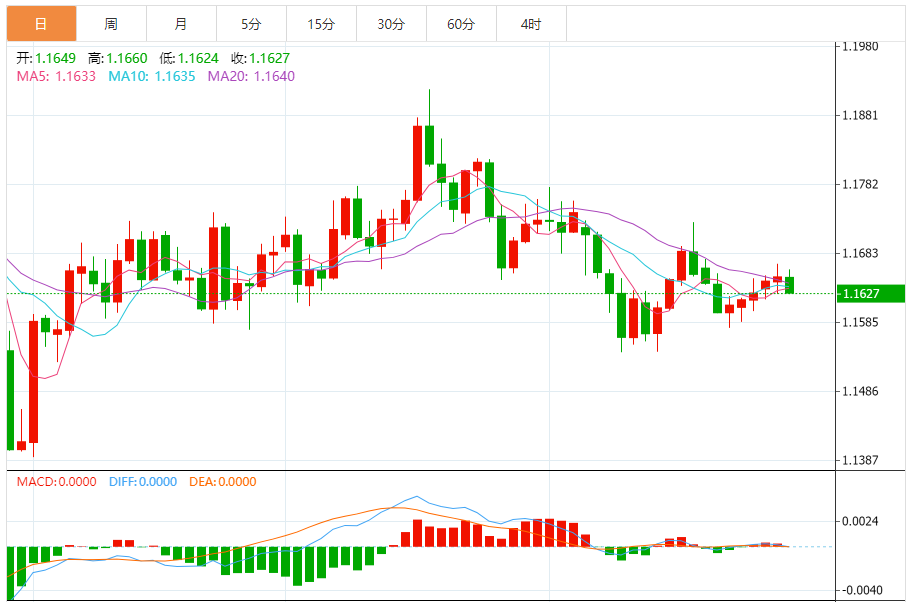912x602 pixels.
Task: Click the MA20 indicator label
Action: point(251,75)
